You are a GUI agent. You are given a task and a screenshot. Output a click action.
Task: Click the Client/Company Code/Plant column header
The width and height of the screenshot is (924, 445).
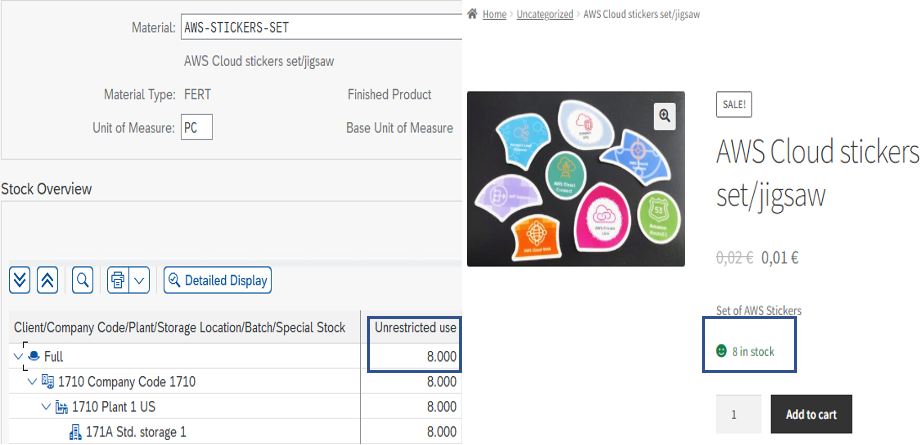click(179, 327)
